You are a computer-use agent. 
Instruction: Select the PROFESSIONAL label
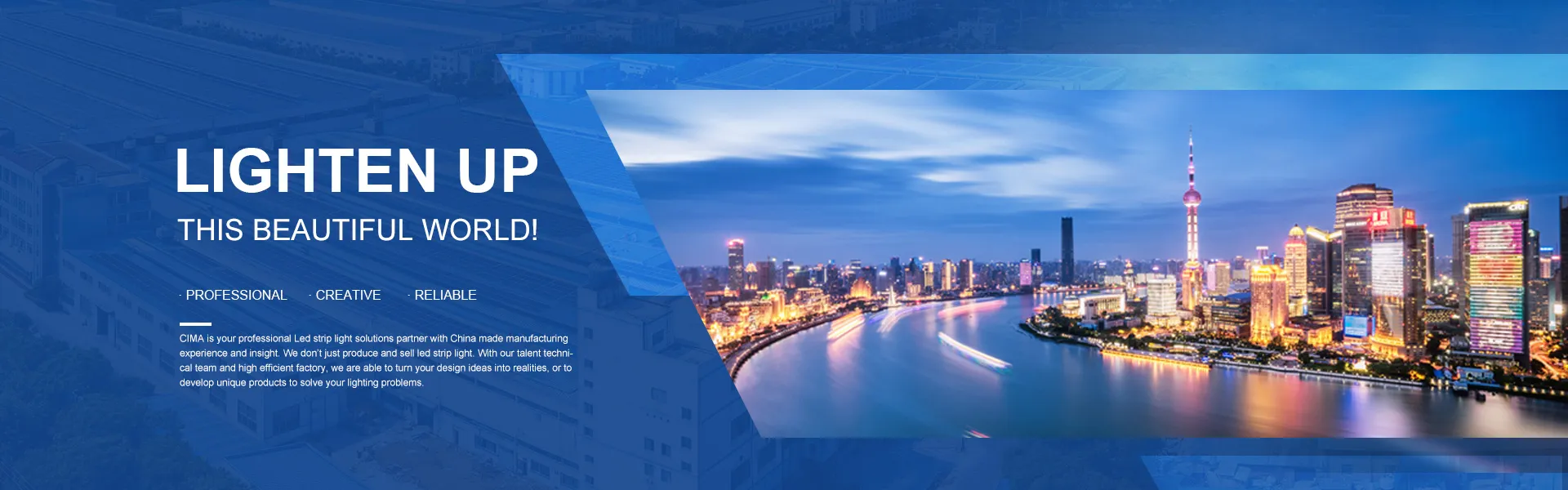(236, 295)
